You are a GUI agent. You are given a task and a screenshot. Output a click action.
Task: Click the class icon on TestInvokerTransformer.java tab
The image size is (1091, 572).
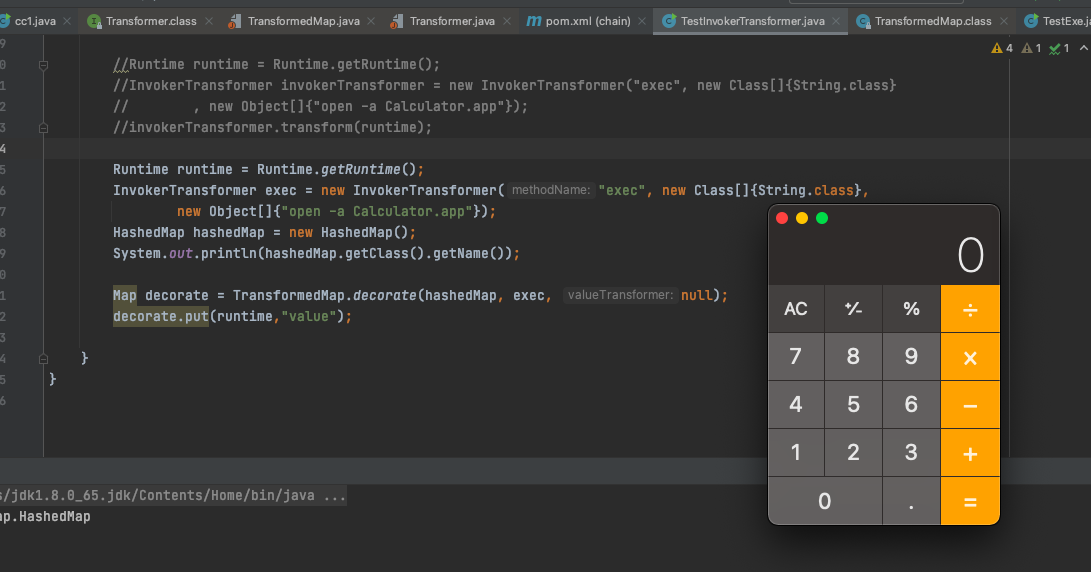click(669, 21)
